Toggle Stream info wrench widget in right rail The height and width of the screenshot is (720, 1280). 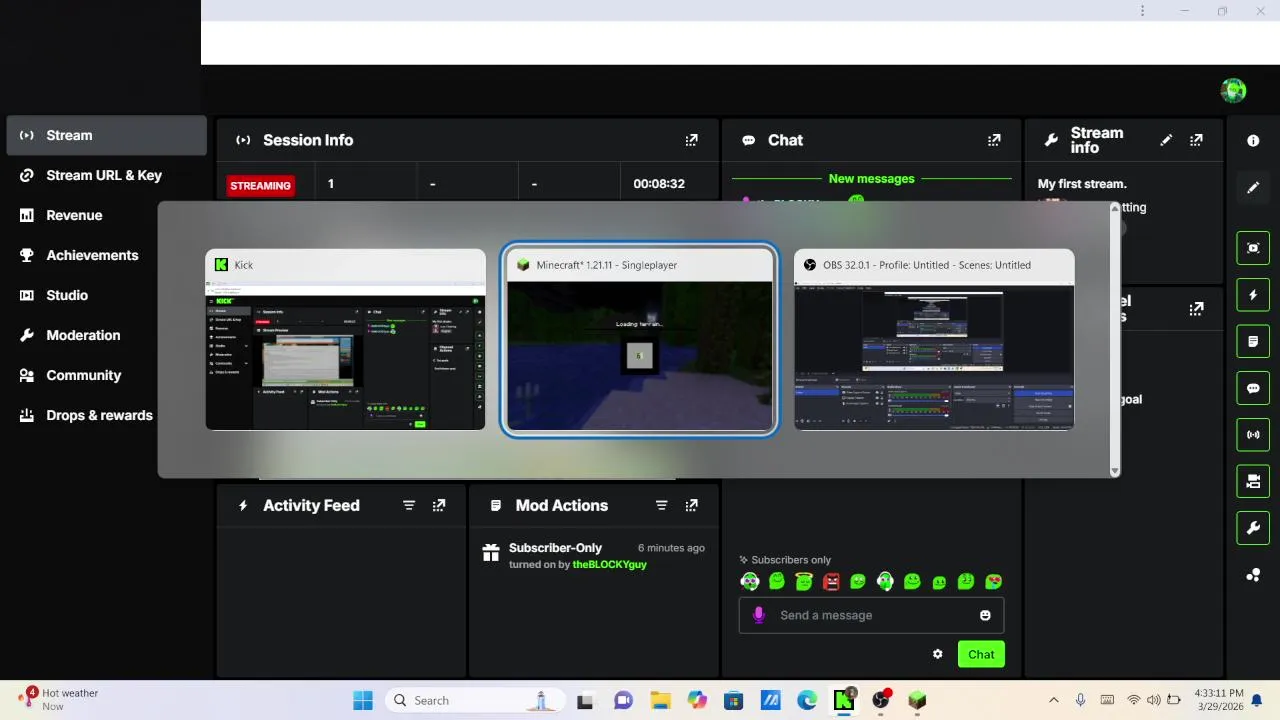click(1253, 528)
